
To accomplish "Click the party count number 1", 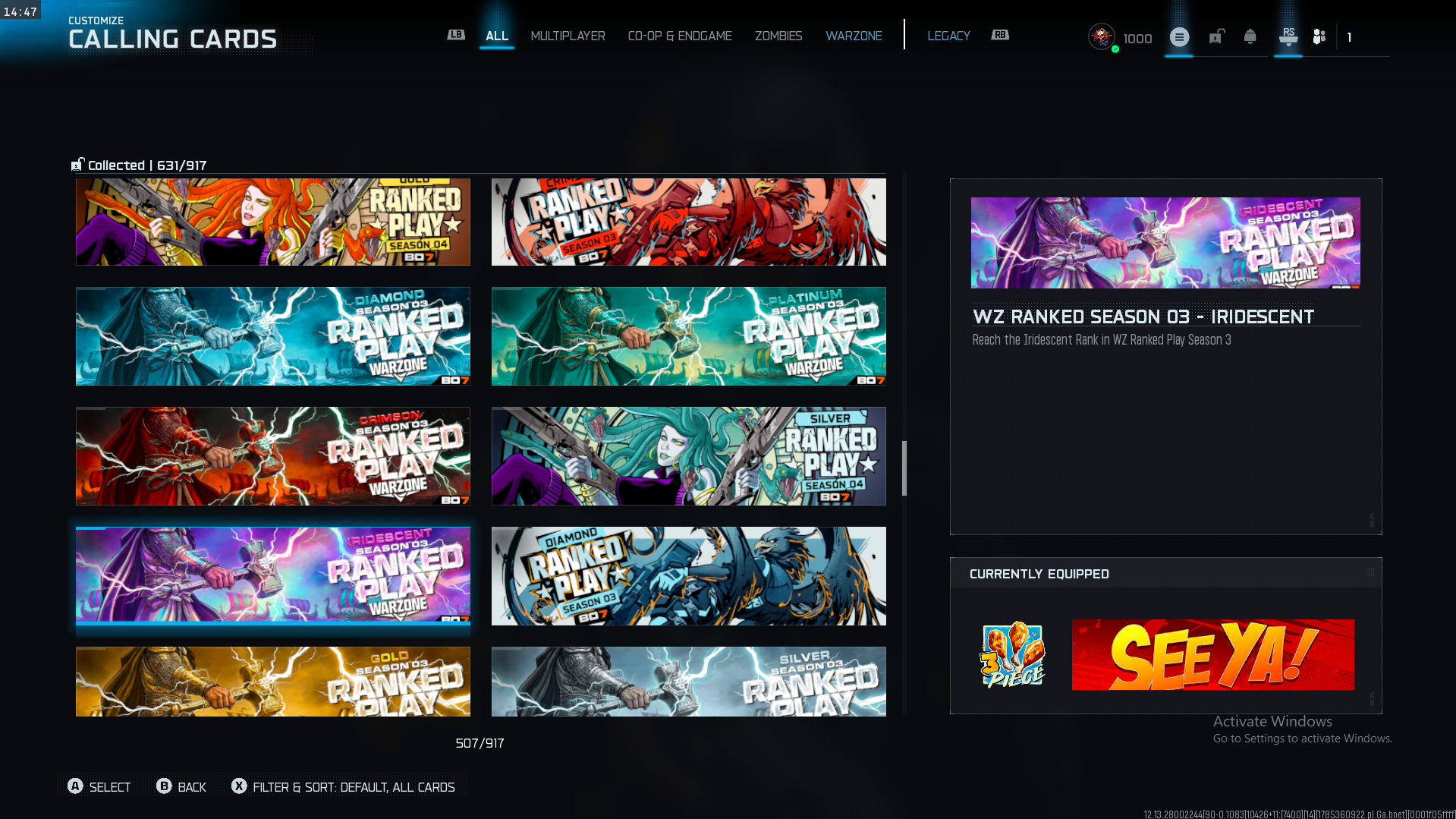I will (1349, 37).
